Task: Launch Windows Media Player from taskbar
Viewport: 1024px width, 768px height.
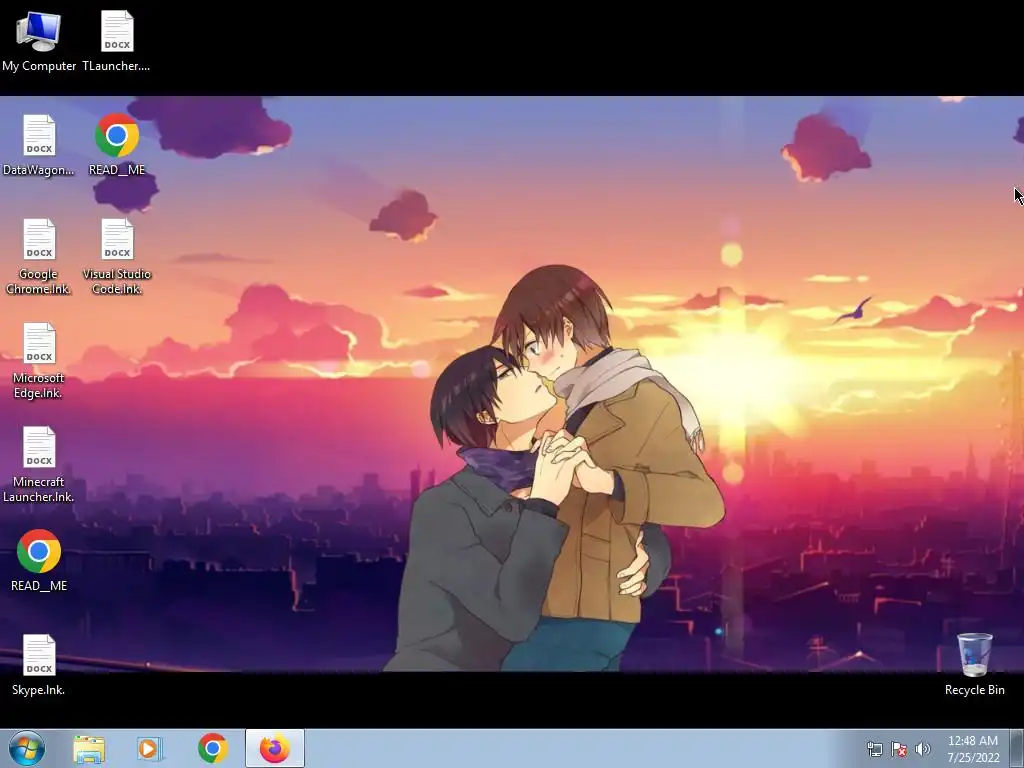Action: 150,749
